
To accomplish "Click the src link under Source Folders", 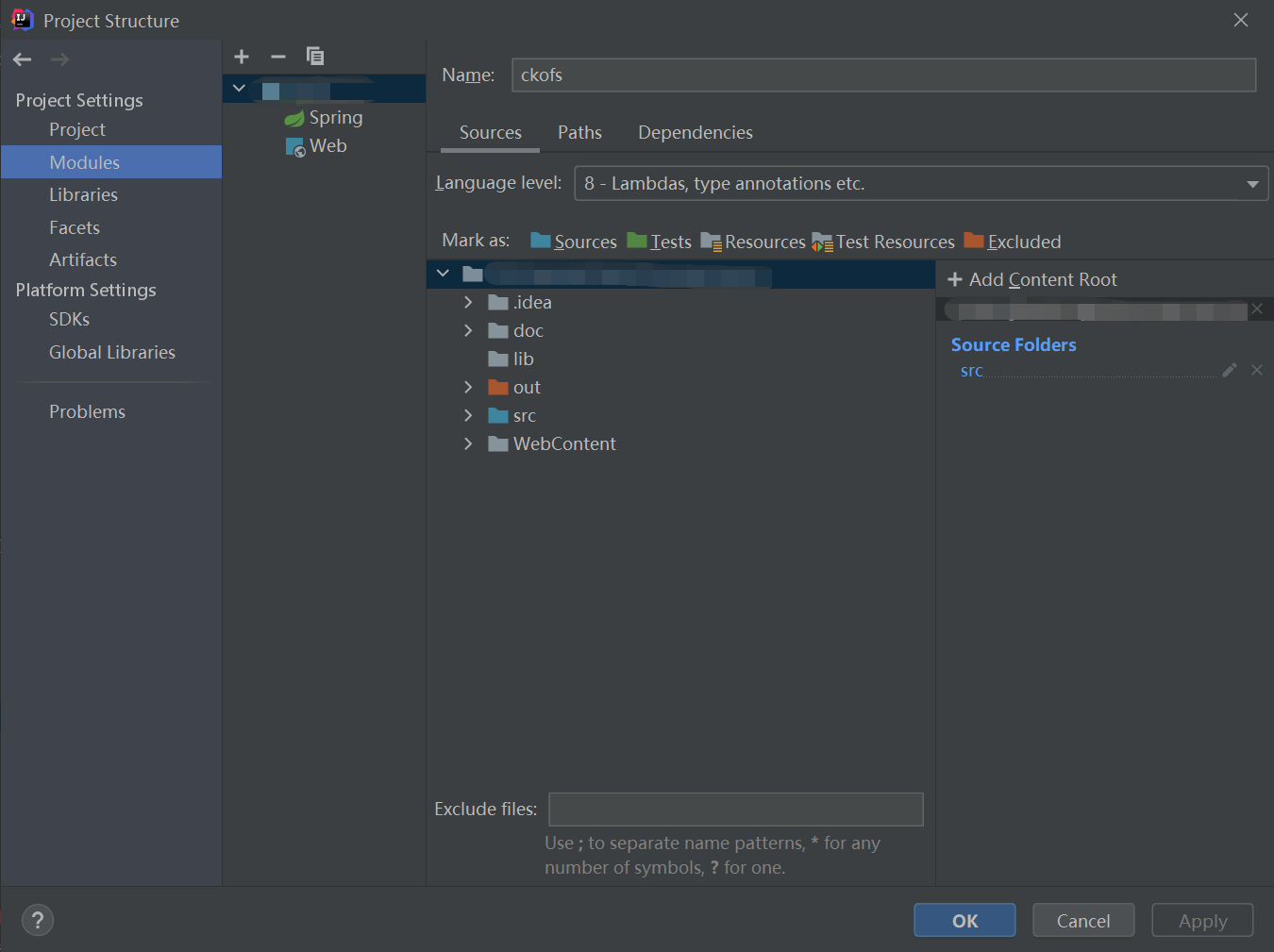I will (x=971, y=372).
